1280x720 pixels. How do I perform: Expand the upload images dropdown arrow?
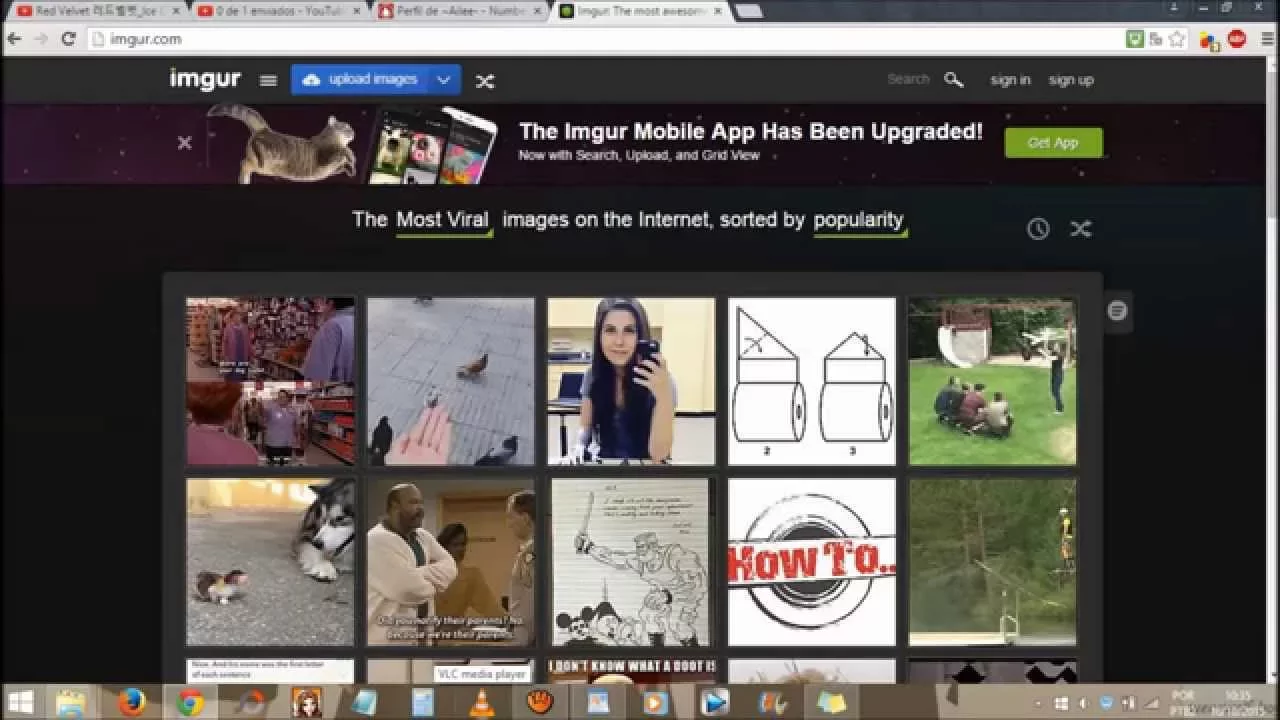pyautogui.click(x=444, y=80)
